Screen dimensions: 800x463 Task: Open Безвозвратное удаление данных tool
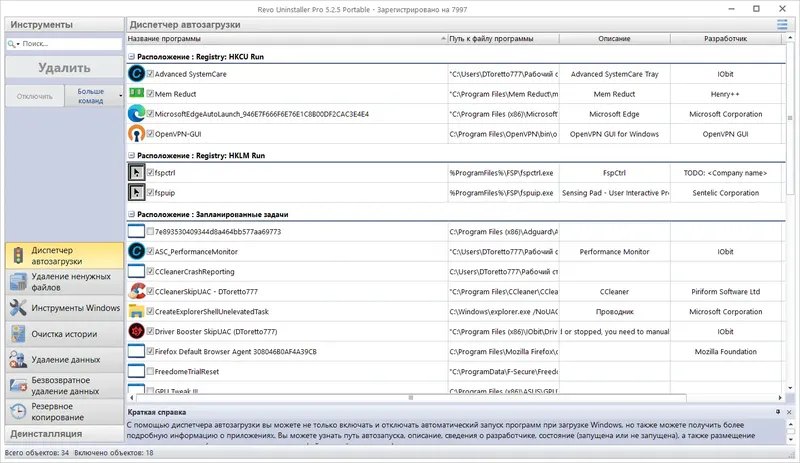click(x=64, y=385)
